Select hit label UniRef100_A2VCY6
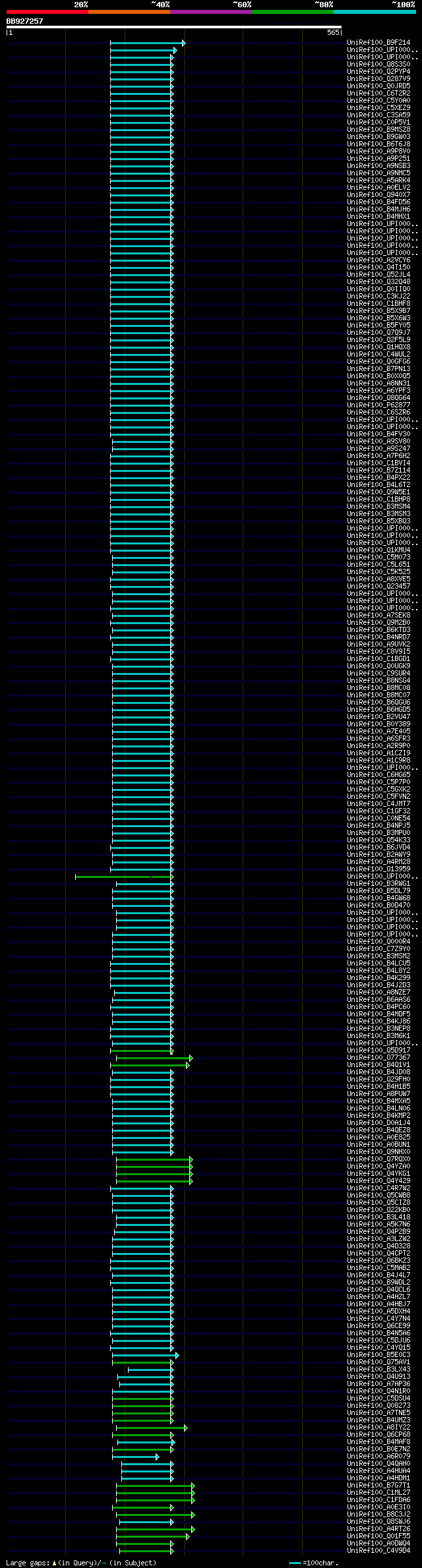This screenshot has height=1568, width=422. pos(378,260)
